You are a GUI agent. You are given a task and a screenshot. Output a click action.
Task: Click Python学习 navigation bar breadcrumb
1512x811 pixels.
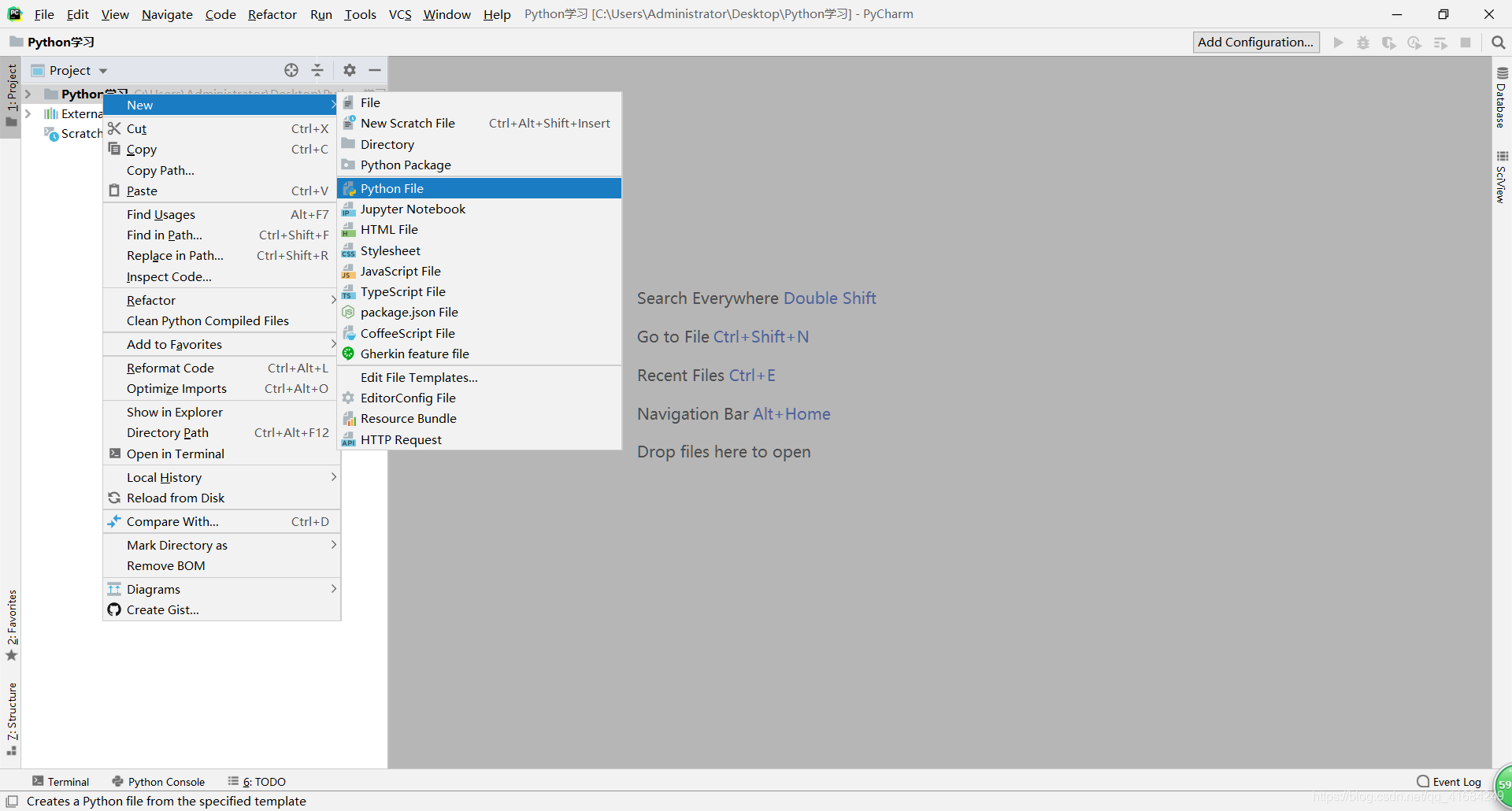(53, 42)
